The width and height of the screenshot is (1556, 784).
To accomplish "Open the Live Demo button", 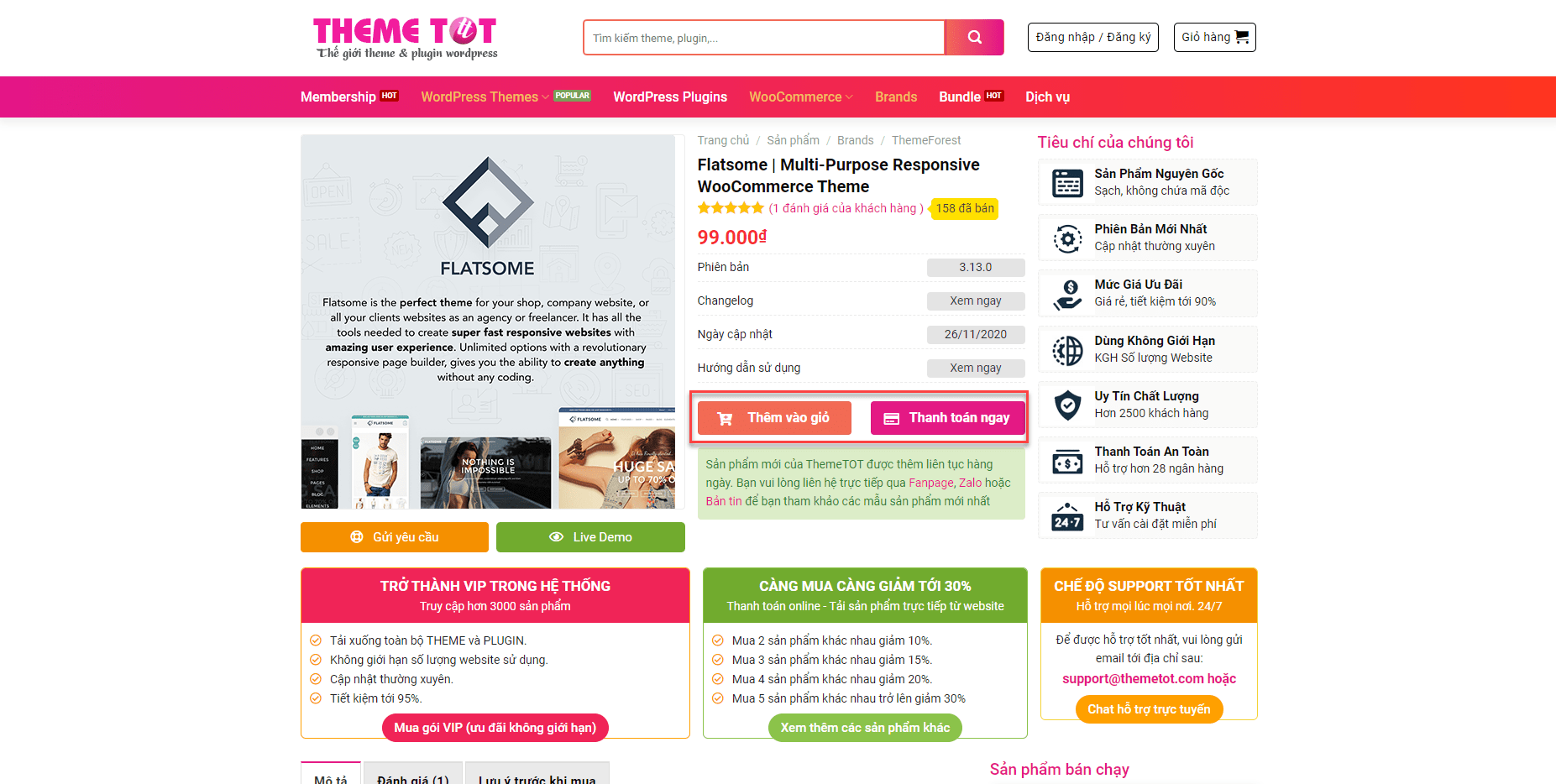I will point(590,537).
